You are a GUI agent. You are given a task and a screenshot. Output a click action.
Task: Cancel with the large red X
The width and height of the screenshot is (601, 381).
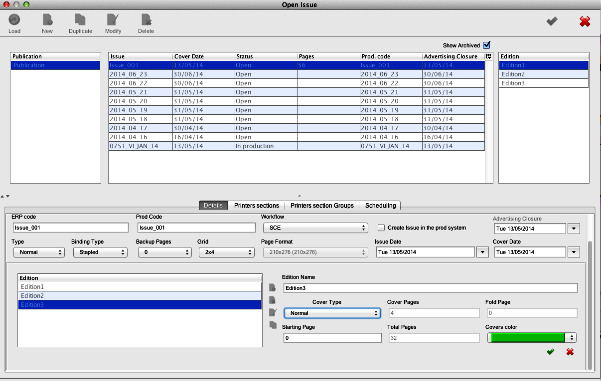[x=585, y=21]
